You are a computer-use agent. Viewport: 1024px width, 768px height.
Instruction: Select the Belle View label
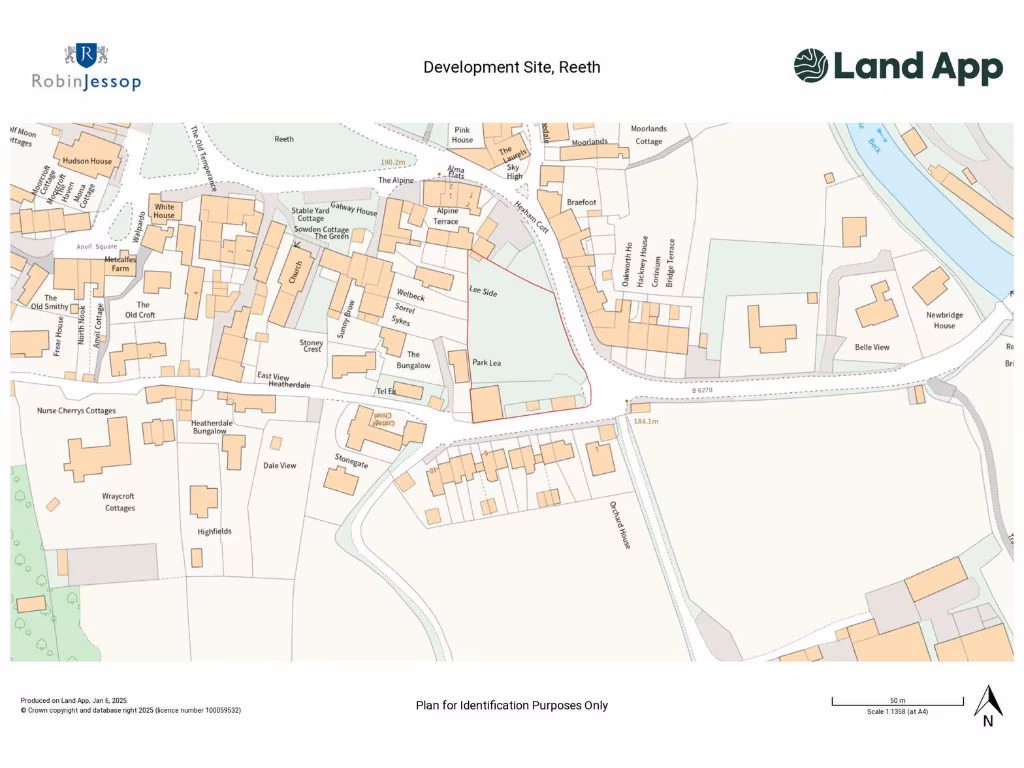871,347
